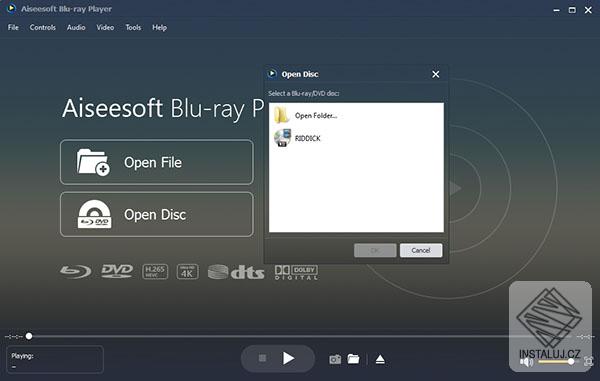Start playback with the Play button
Viewport: 600px width, 381px height.
(289, 358)
